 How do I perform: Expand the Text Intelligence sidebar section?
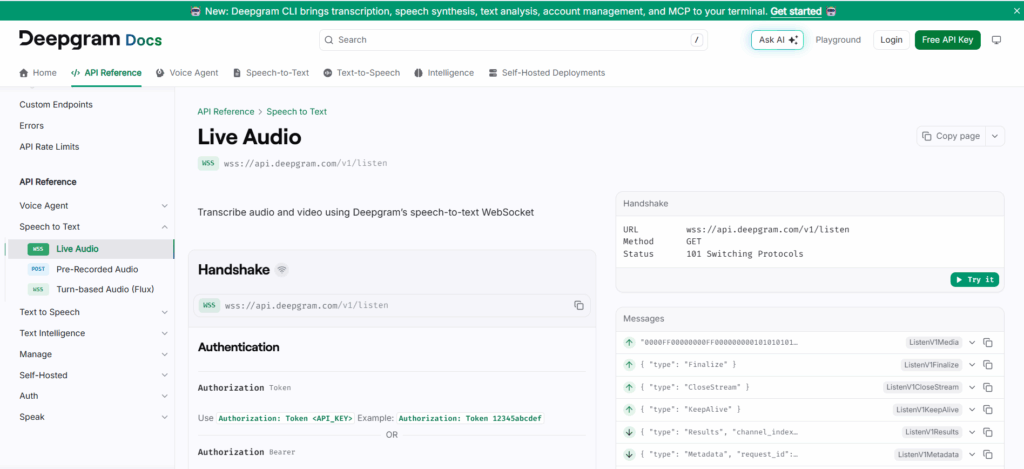click(165, 333)
